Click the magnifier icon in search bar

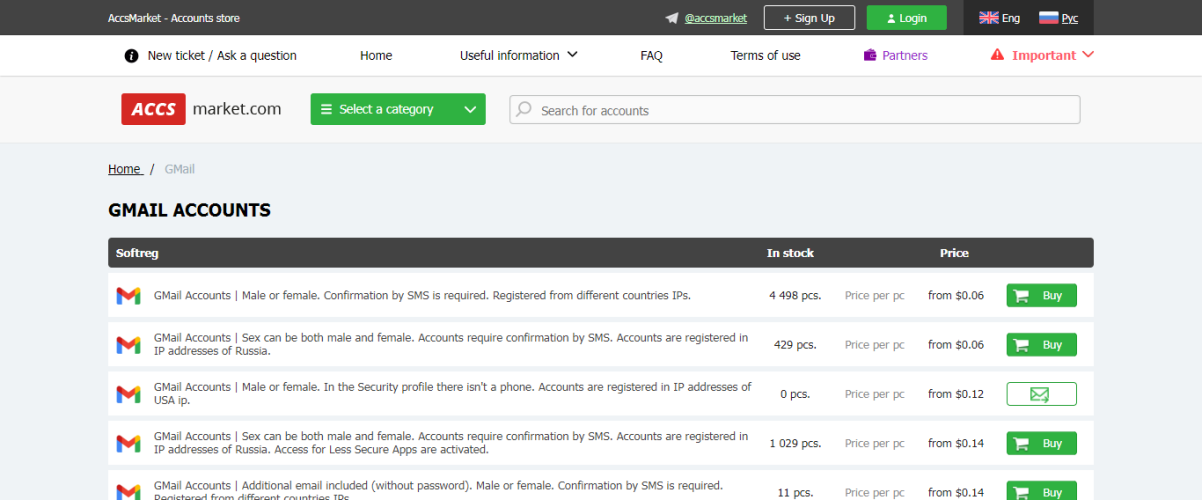pyautogui.click(x=525, y=110)
